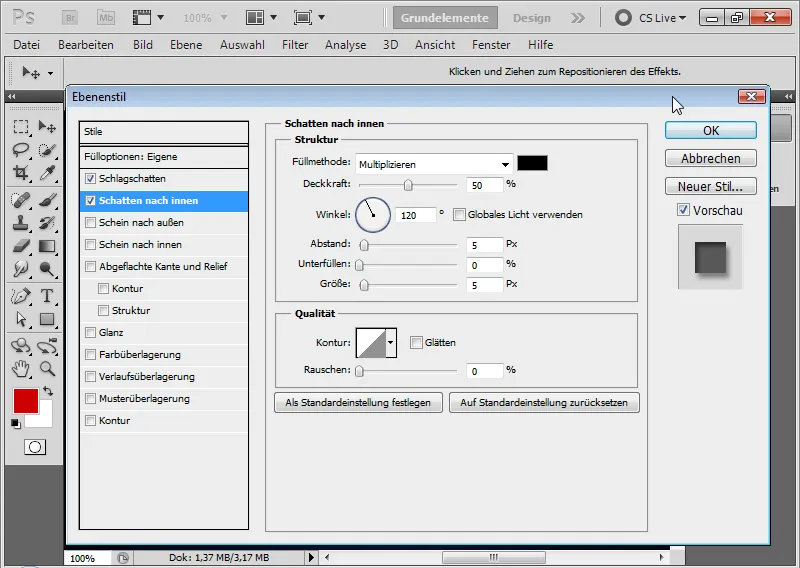Select the Brush tool
Image resolution: width=800 pixels, height=568 pixels.
click(47, 200)
